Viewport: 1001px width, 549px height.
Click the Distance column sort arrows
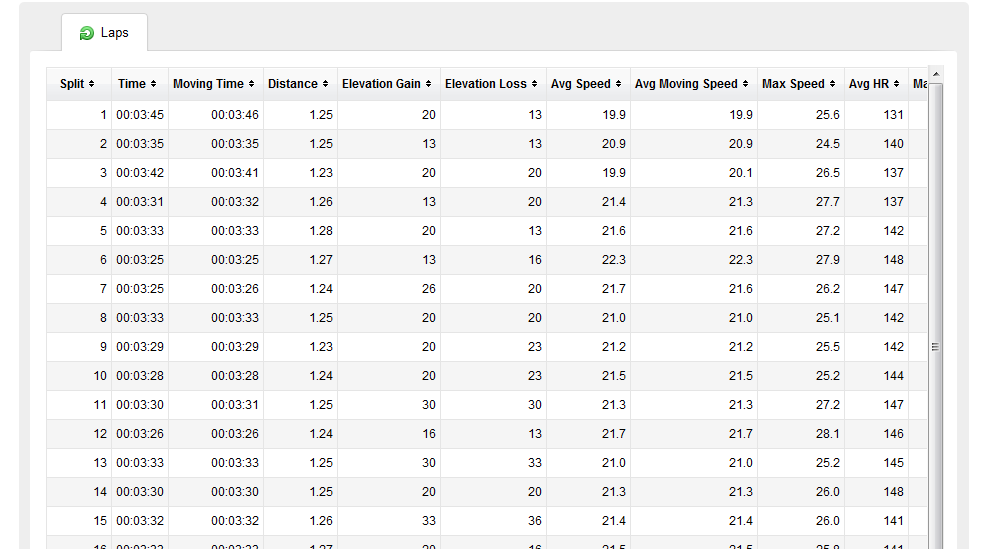(x=326, y=84)
